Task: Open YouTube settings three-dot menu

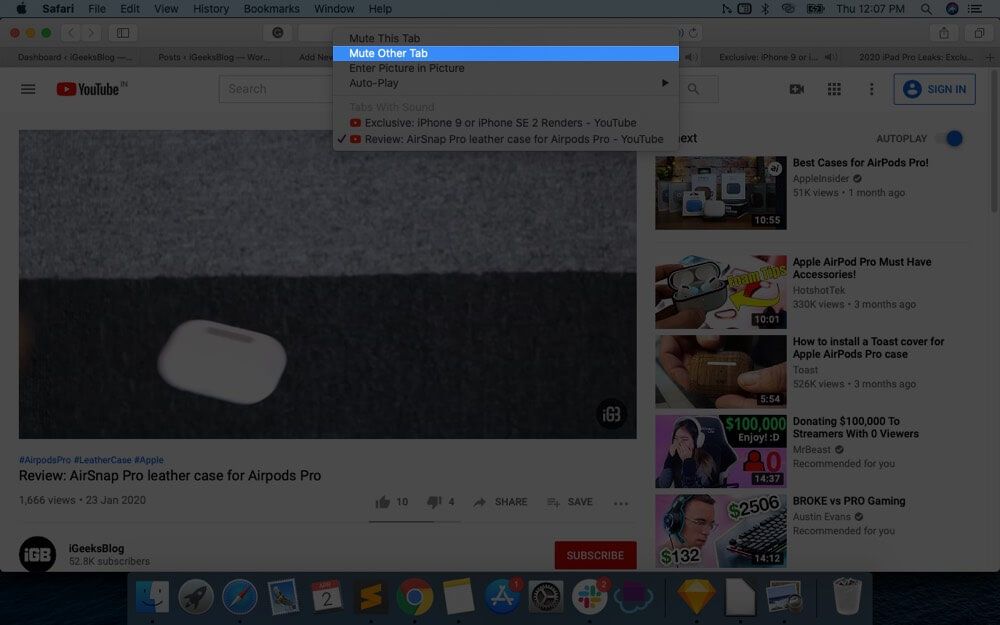Action: [x=871, y=89]
